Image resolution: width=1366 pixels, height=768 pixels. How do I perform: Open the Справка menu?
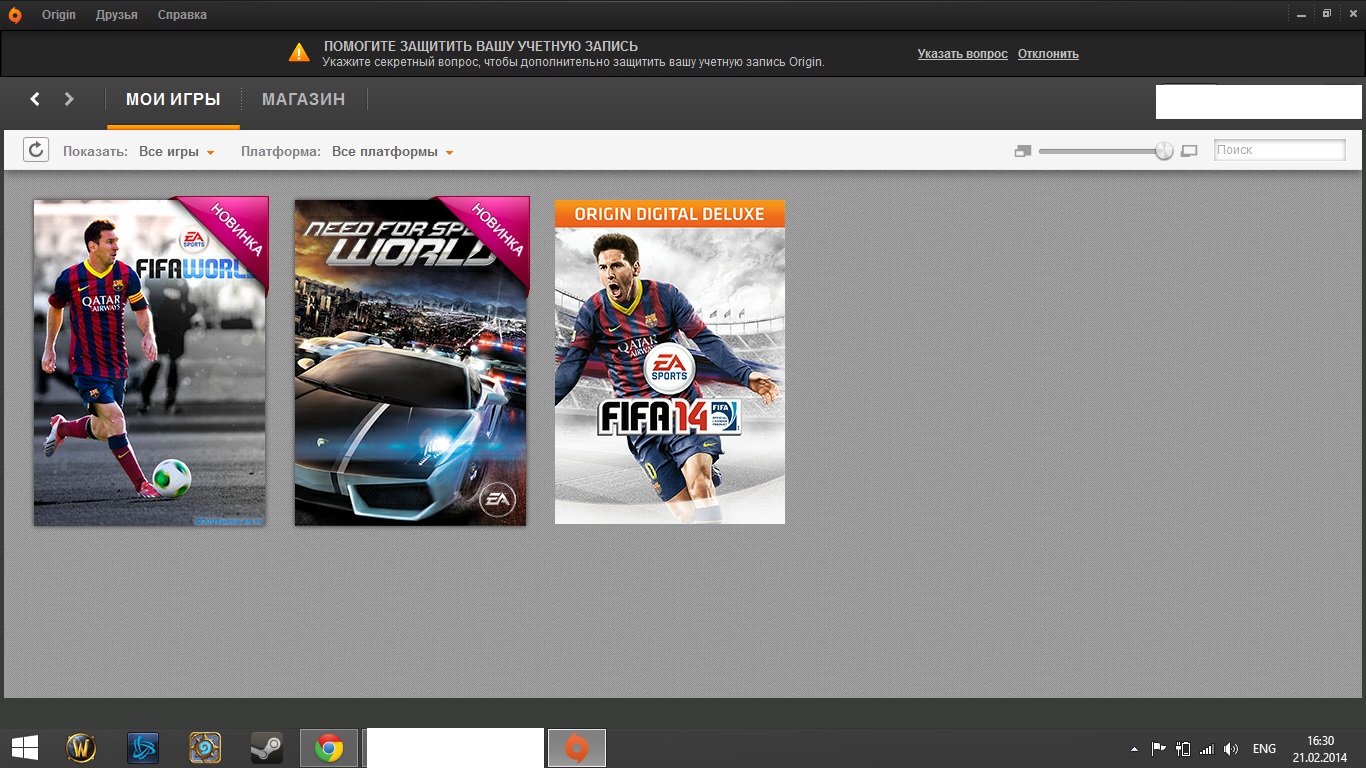[182, 15]
